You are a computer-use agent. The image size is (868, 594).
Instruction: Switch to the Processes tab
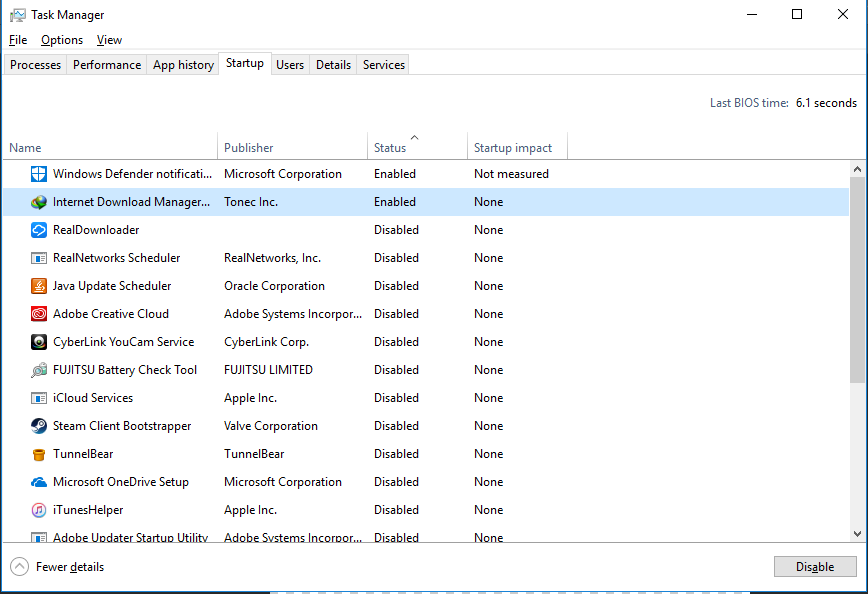[35, 65]
